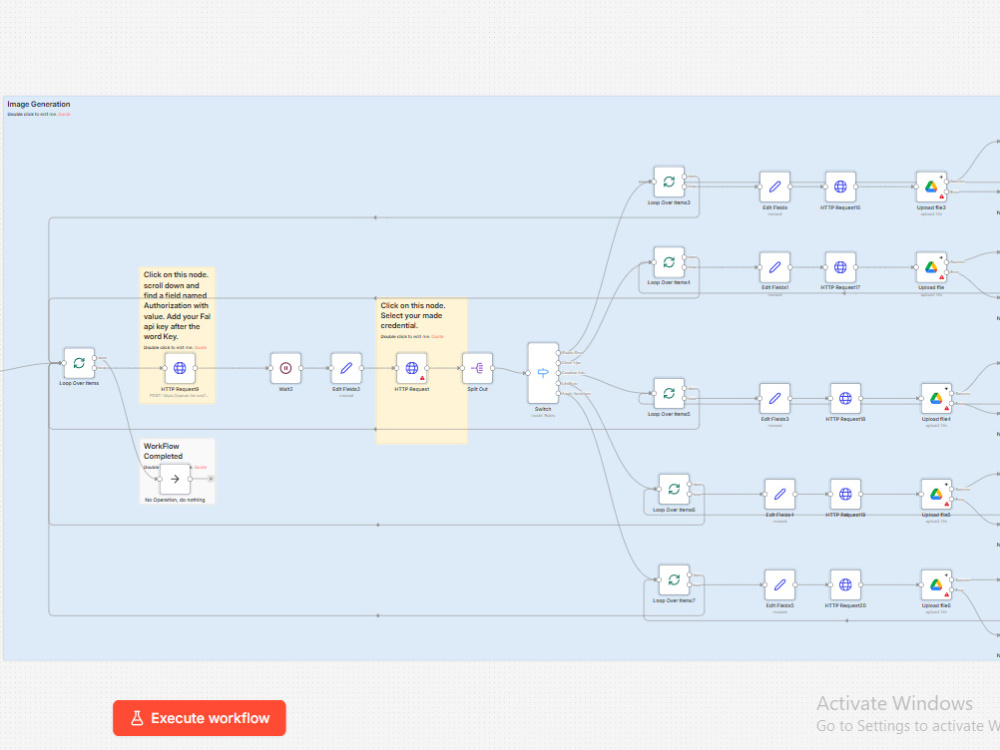Image resolution: width=1000 pixels, height=750 pixels.
Task: Open Guide link in Image Generation note
Action: [64, 114]
